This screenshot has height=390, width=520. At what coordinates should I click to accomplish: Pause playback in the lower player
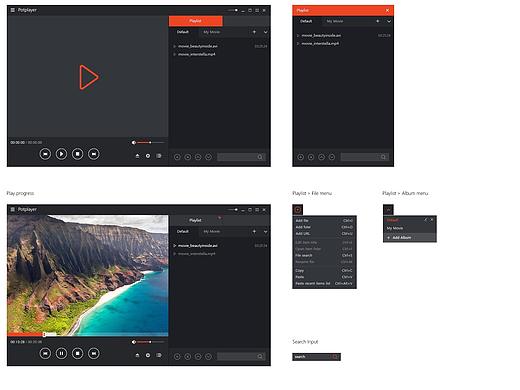coord(61,353)
